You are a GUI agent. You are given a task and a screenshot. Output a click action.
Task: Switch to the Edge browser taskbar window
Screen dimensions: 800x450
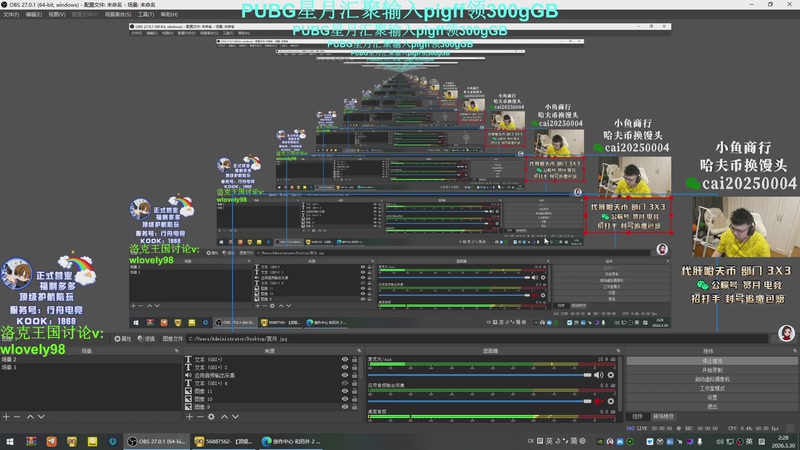[292, 441]
